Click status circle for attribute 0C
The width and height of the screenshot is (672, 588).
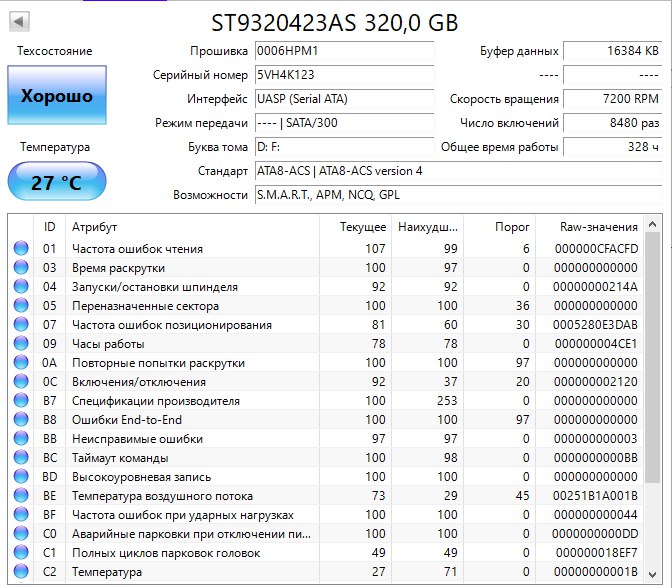coord(21,381)
